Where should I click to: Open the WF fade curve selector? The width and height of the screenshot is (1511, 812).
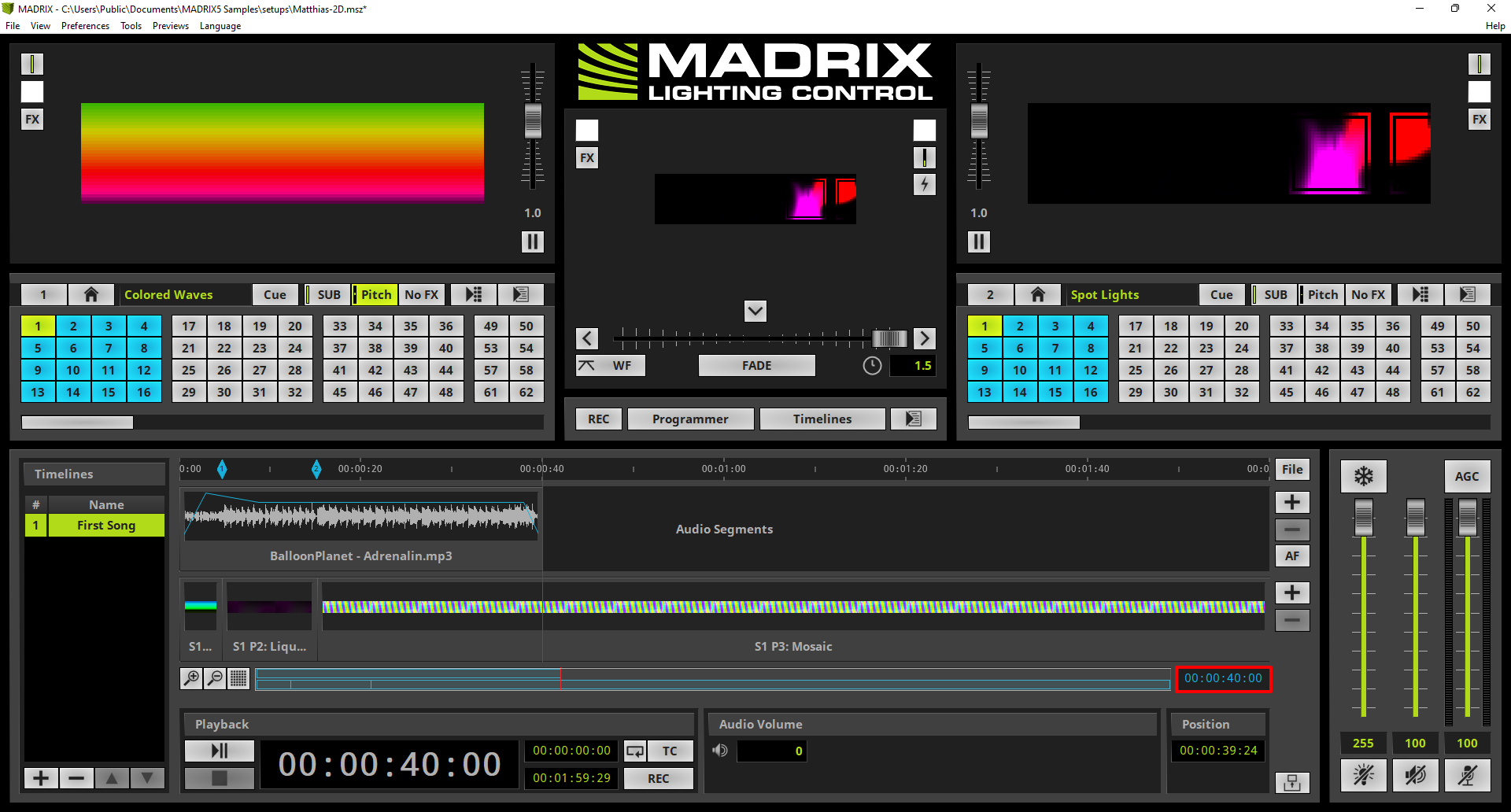[611, 366]
